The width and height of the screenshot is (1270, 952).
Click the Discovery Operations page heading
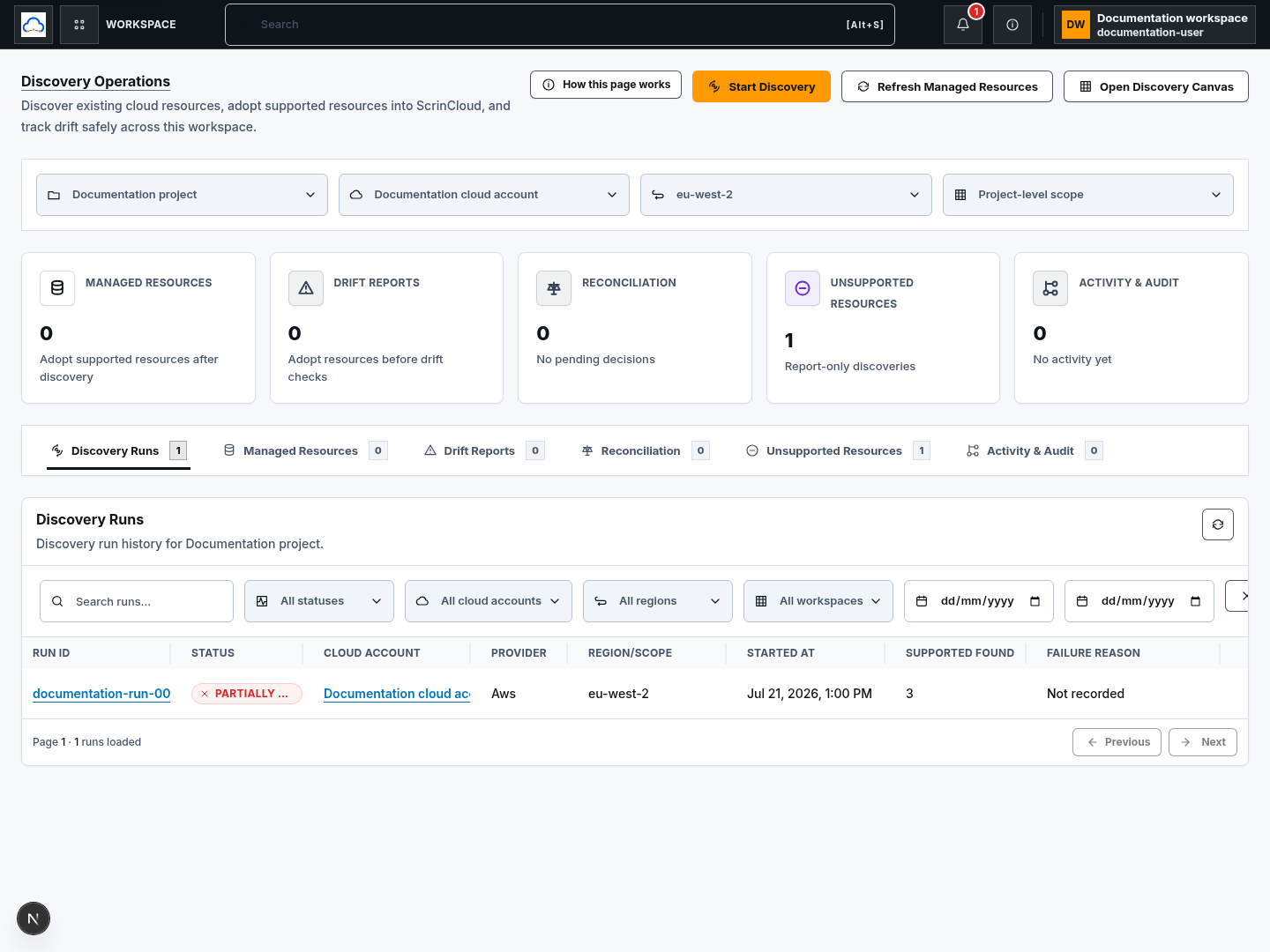tap(95, 81)
